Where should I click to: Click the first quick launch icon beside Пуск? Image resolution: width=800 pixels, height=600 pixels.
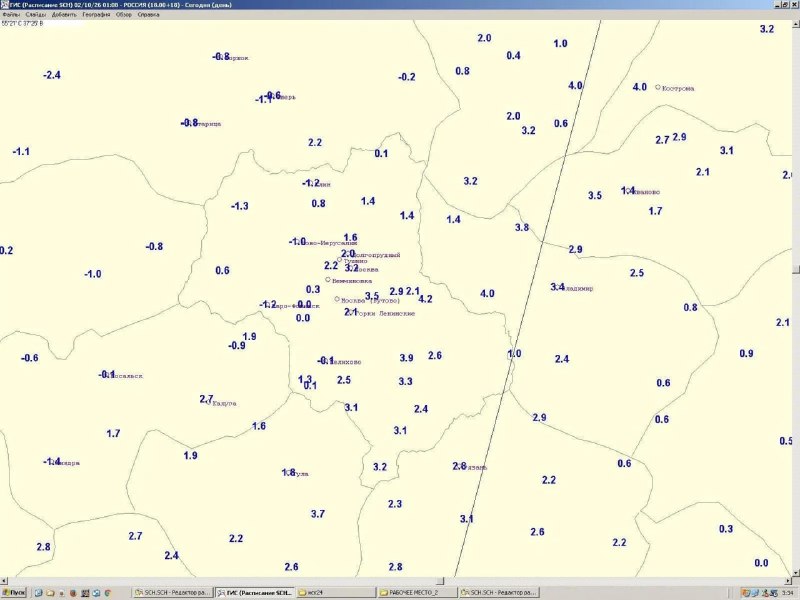tap(38, 593)
